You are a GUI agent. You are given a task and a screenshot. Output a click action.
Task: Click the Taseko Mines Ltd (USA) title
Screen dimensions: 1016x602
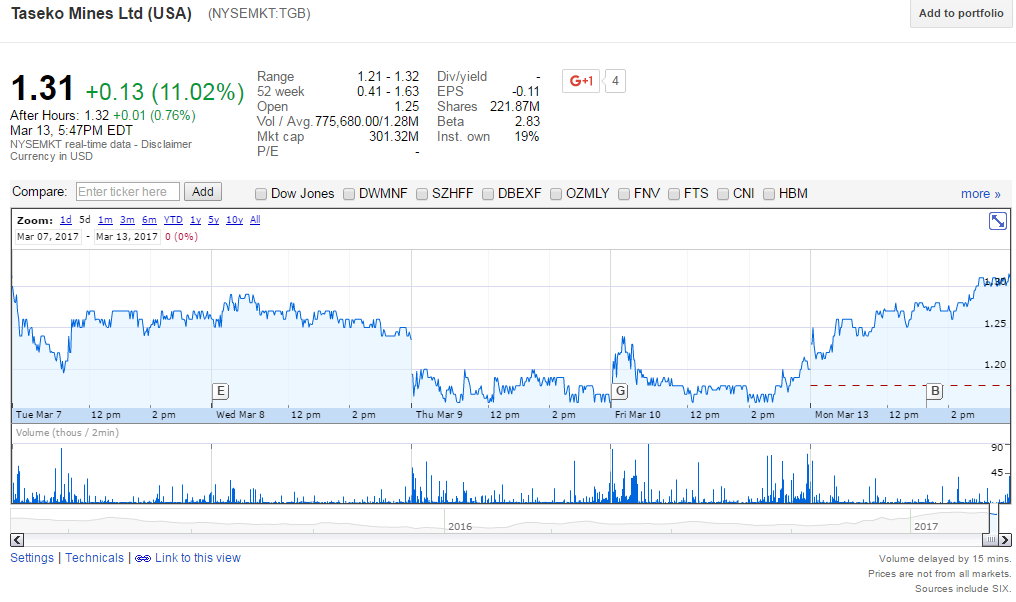tap(102, 14)
